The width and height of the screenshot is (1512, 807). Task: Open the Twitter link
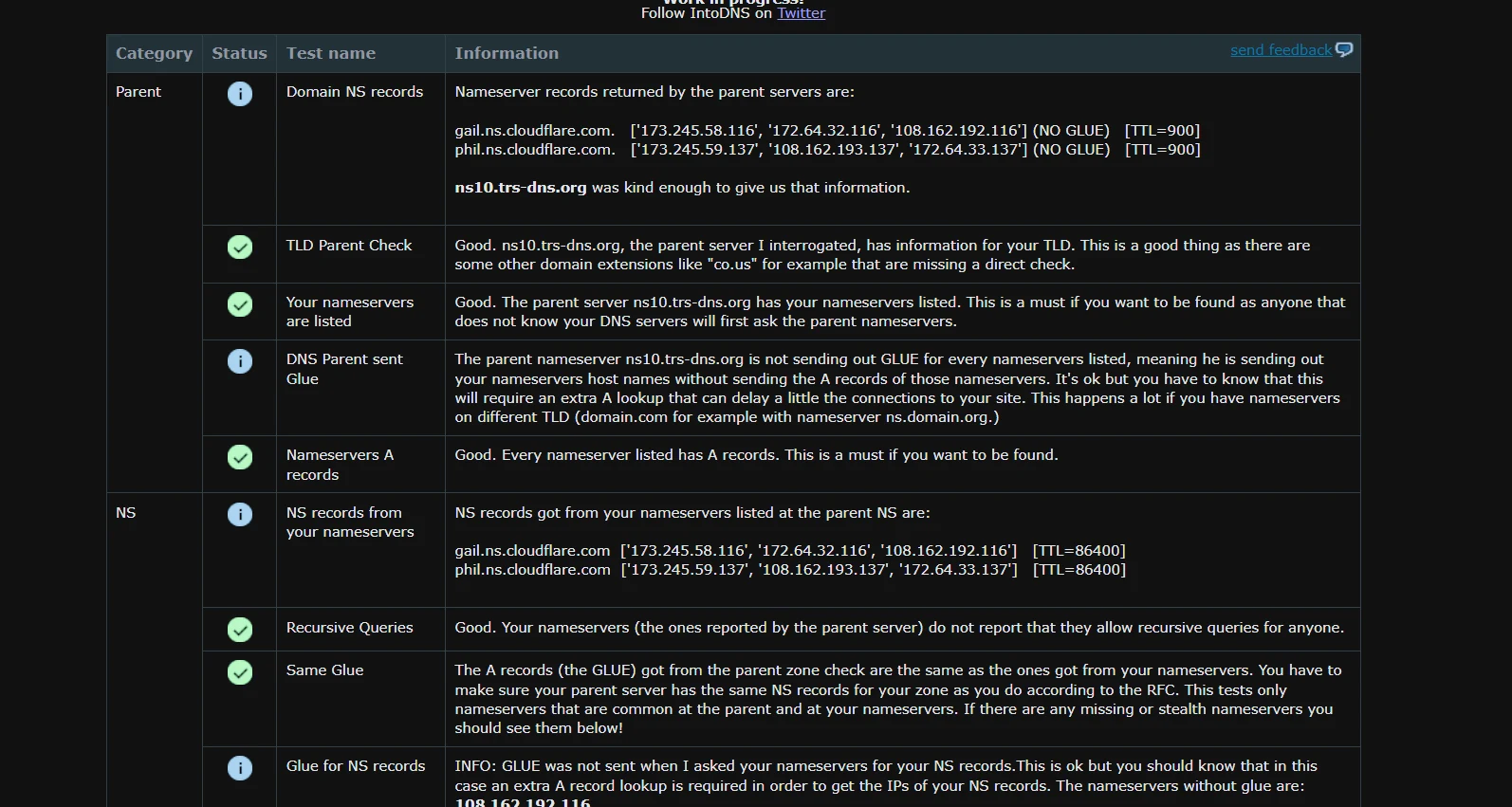coord(802,13)
